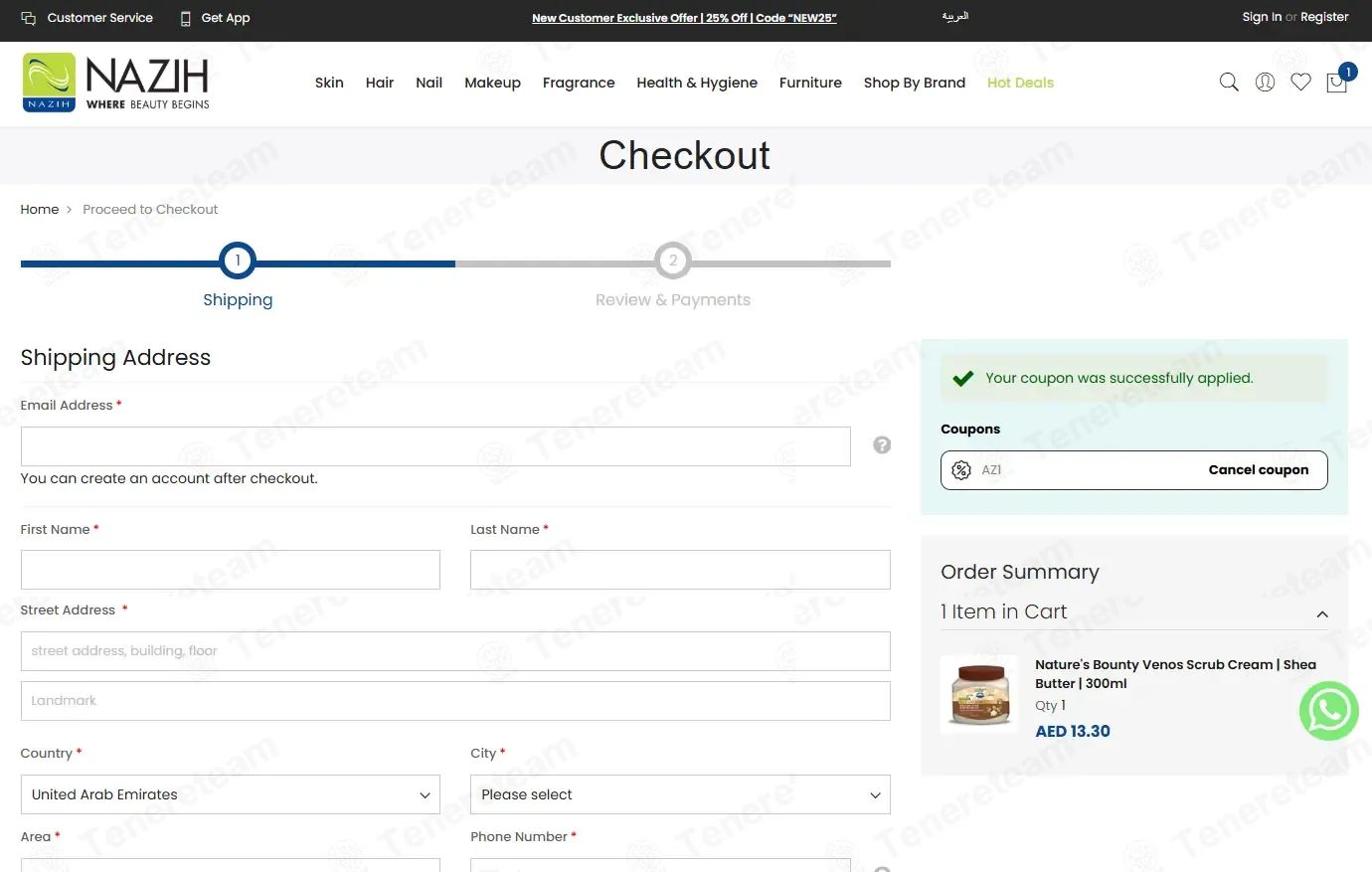Click the Landmark input field

click(x=455, y=701)
